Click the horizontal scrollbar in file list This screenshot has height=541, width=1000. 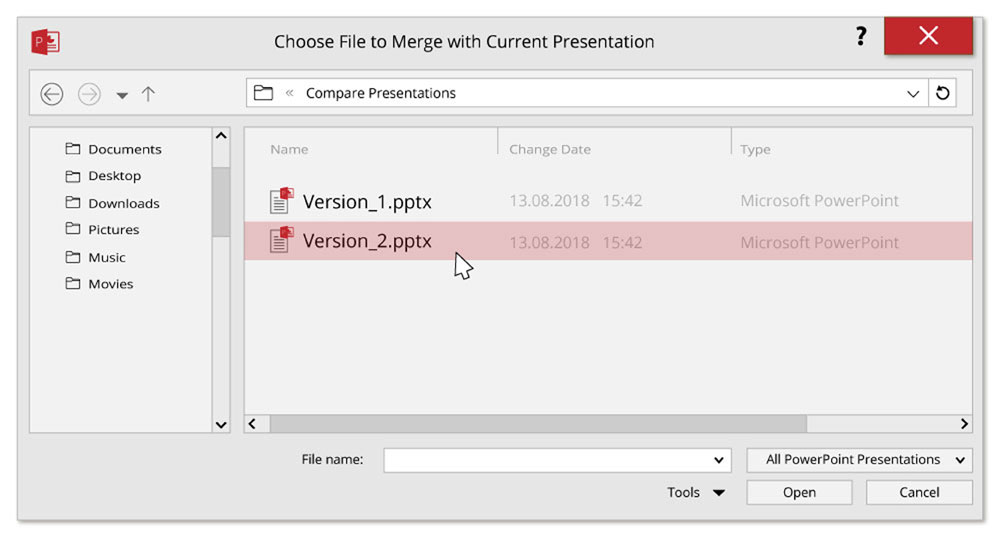(x=537, y=424)
